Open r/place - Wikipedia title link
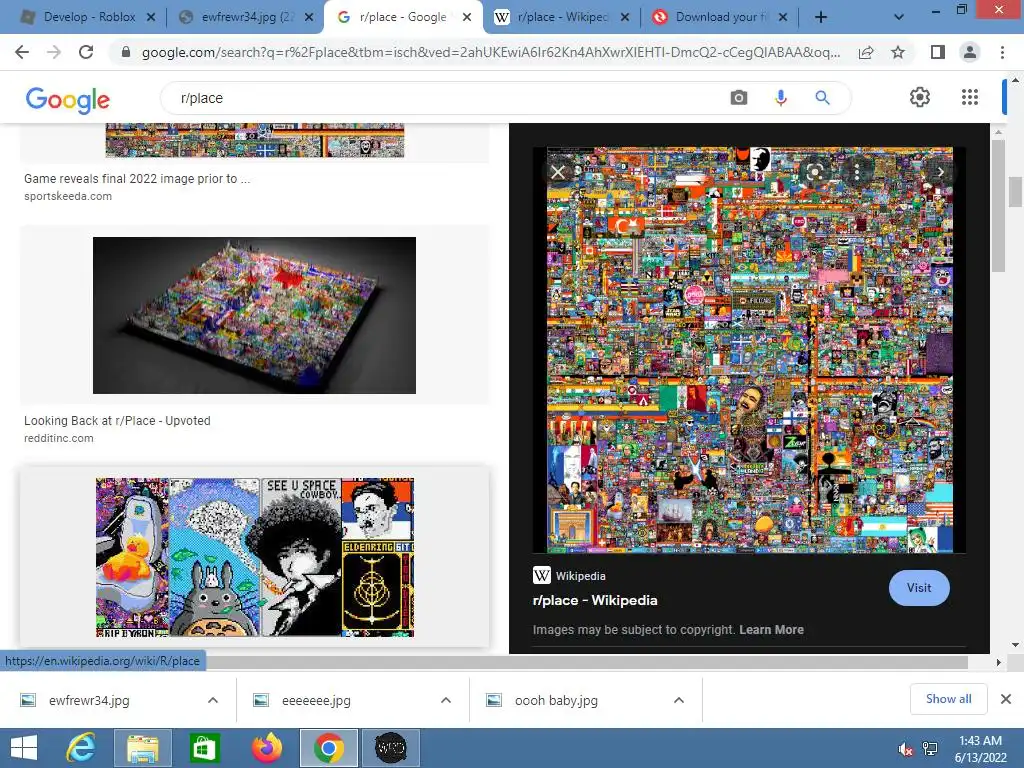The width and height of the screenshot is (1024, 768). [x=595, y=600]
